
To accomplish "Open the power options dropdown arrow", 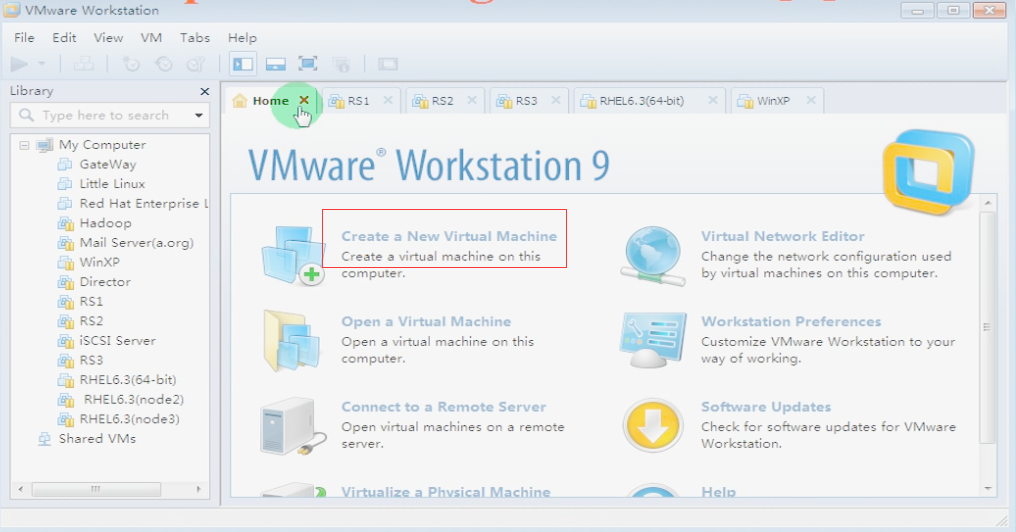I will tap(41, 64).
